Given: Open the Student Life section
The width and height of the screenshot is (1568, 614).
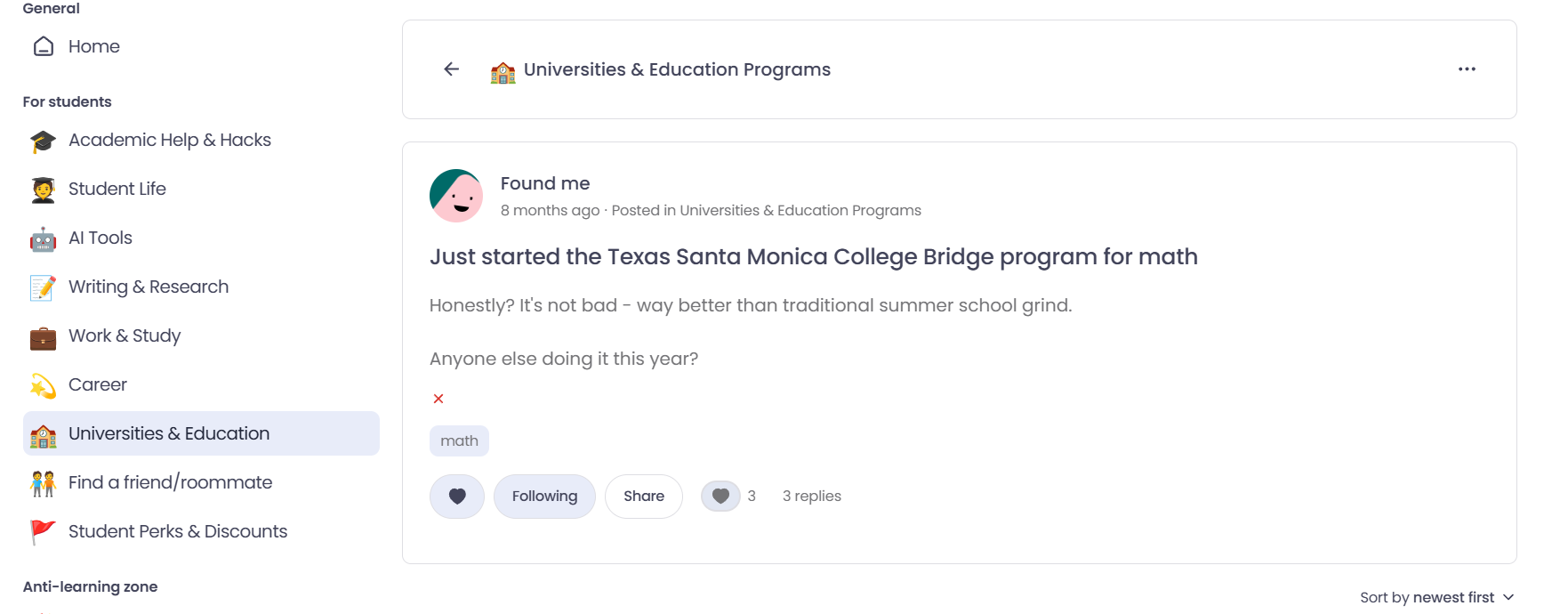Looking at the screenshot, I should click(117, 189).
